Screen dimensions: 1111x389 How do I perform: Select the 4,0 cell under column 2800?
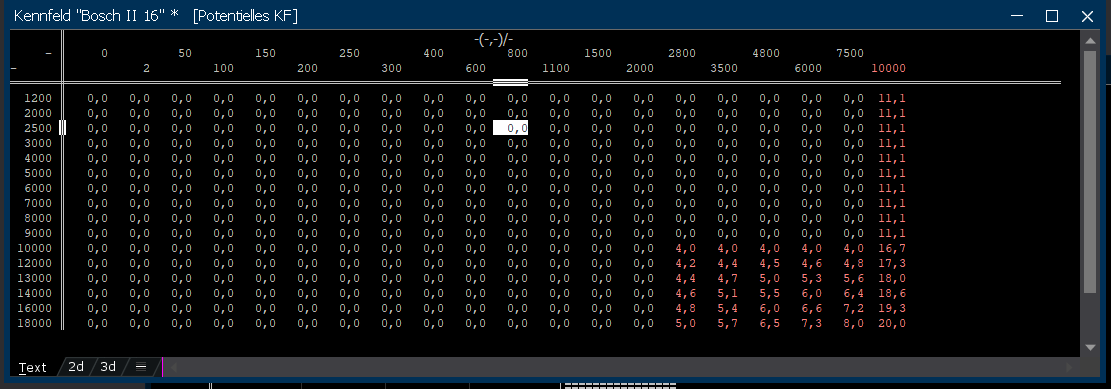pos(686,249)
